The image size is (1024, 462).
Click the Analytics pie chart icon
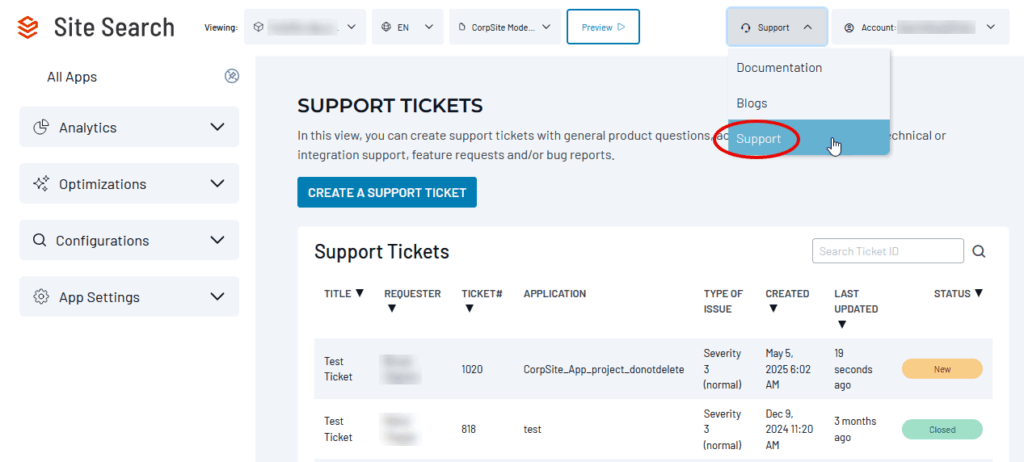(x=41, y=127)
